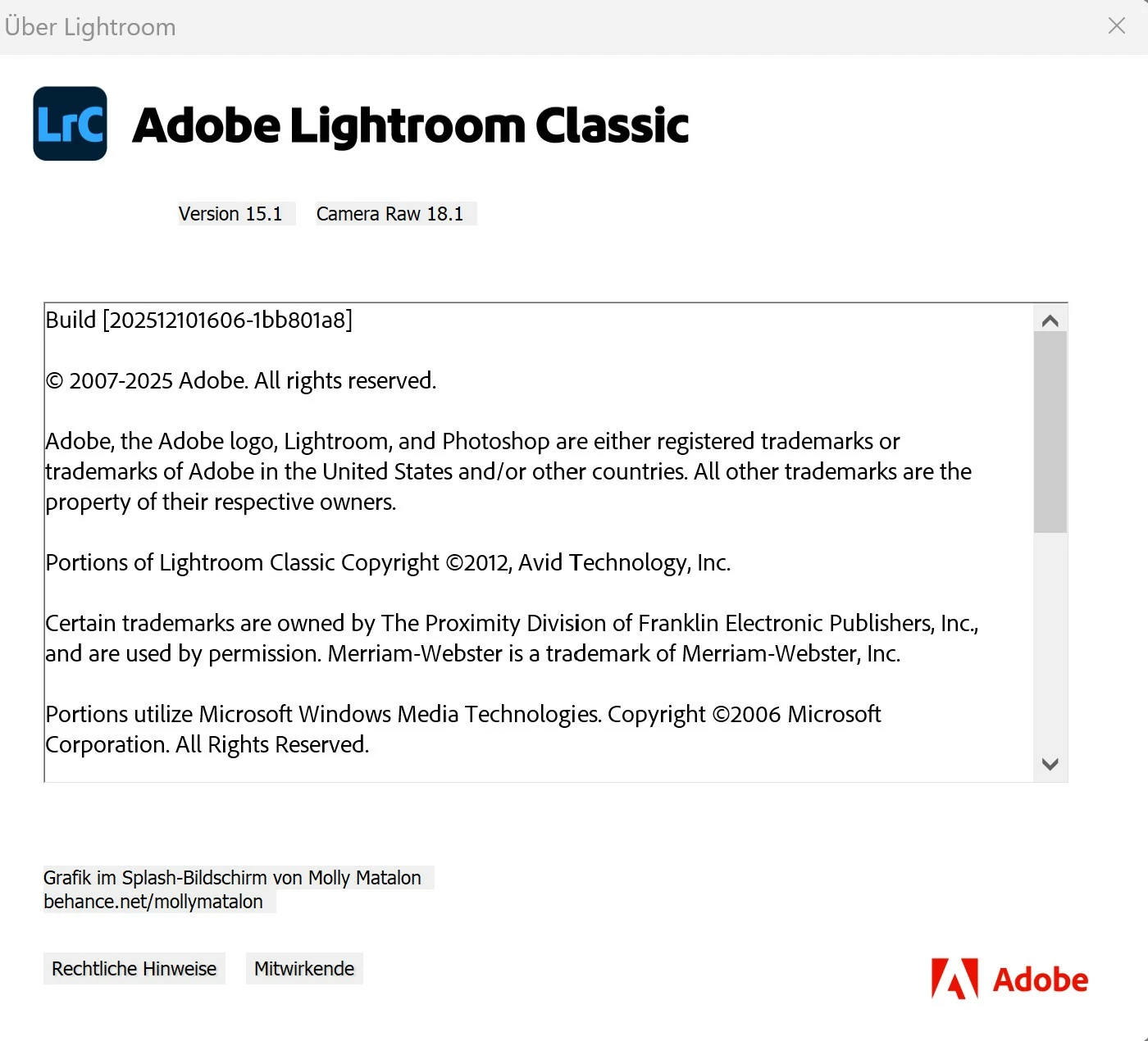Close the Über Lightroom dialog
Image resolution: width=1148 pixels, height=1041 pixels.
coord(1116,26)
